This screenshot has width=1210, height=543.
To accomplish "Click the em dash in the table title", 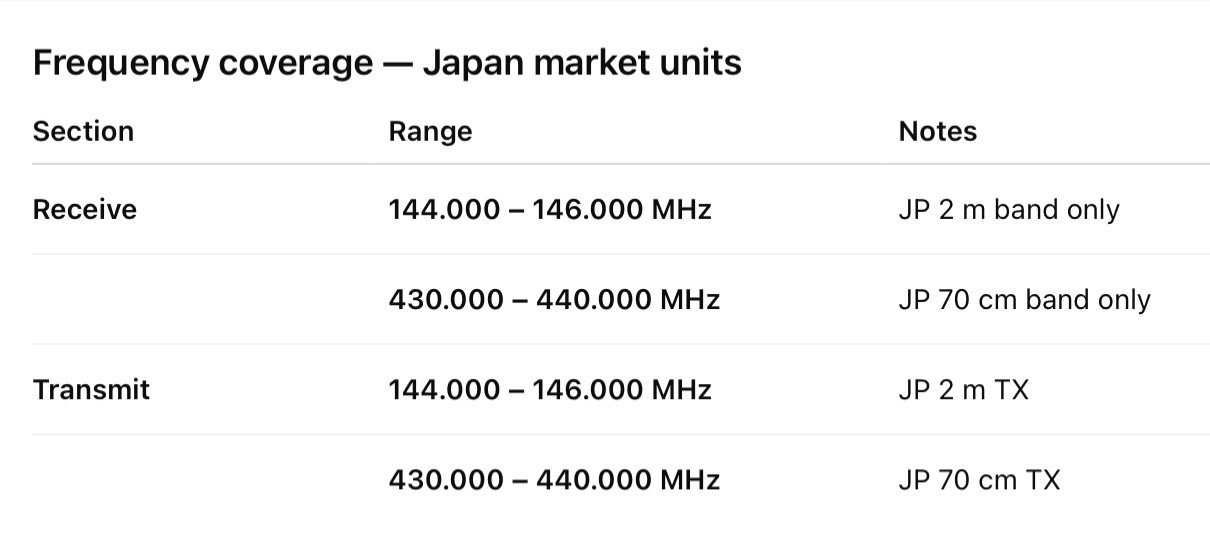I will 397,64.
